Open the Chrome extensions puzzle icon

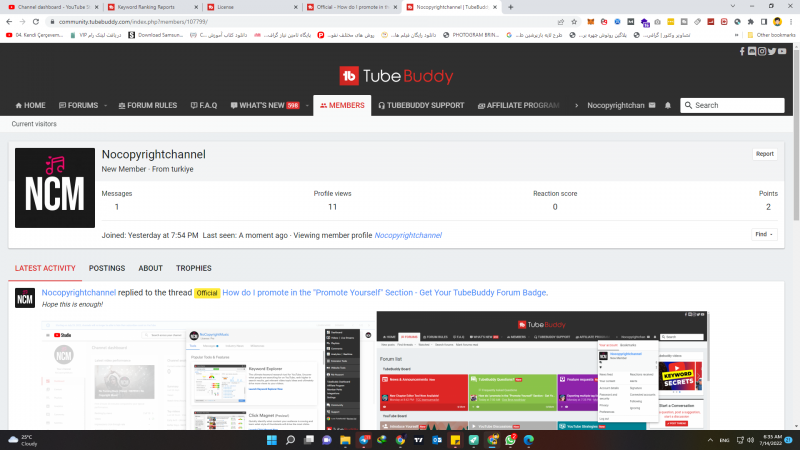[x=750, y=21]
